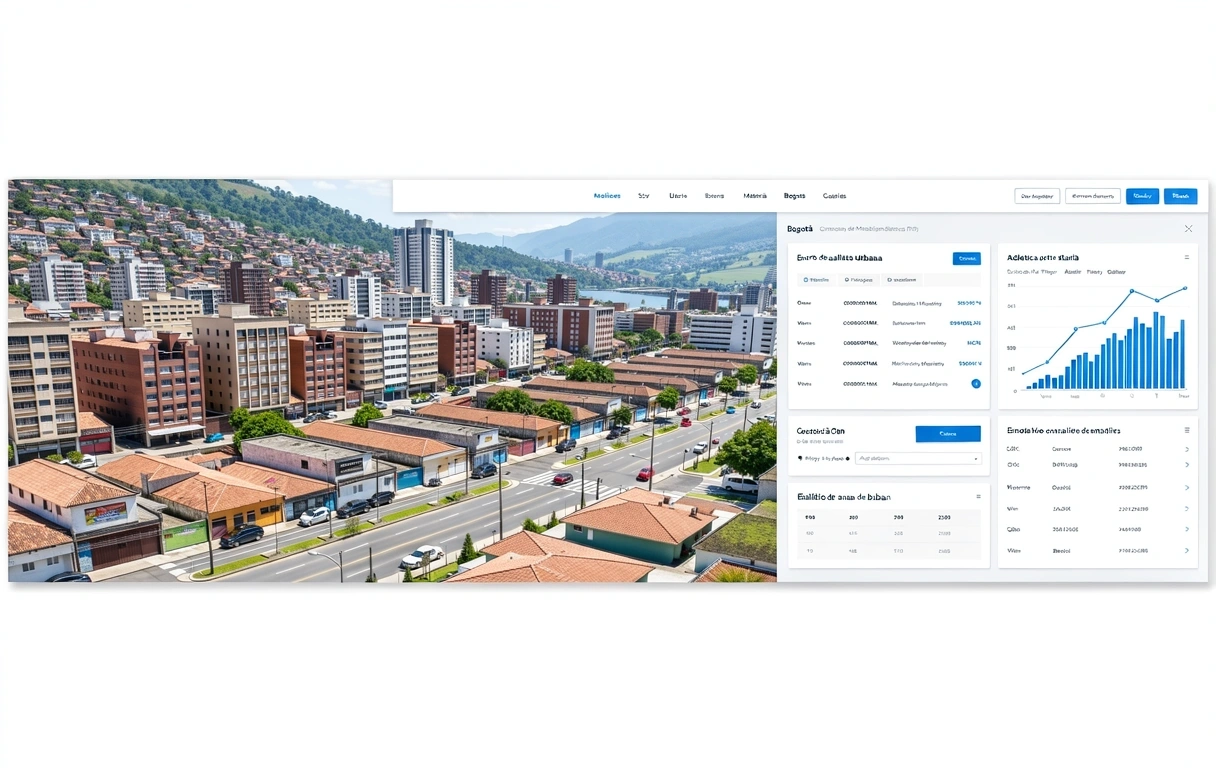
Task: Open the menu icon on the Análisis de banda table
Action: [978, 496]
